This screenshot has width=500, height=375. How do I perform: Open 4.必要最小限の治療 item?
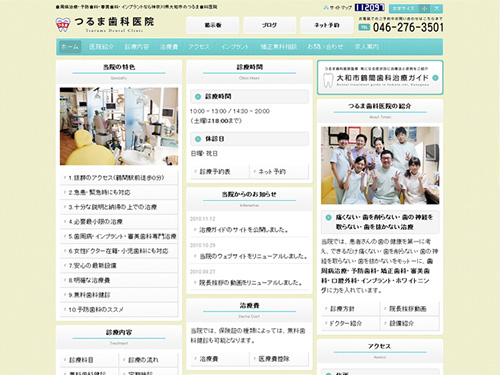pyautogui.click(x=119, y=222)
